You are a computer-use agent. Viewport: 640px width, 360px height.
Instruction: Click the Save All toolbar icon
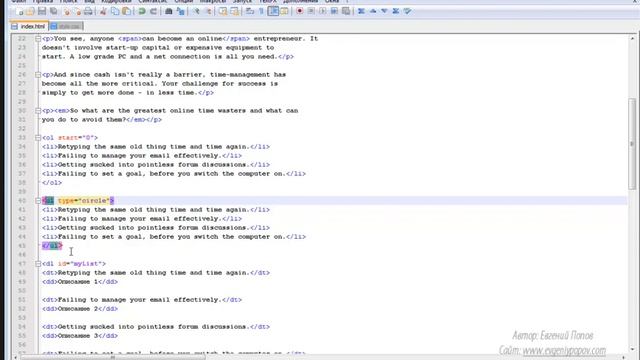pyautogui.click(x=53, y=11)
